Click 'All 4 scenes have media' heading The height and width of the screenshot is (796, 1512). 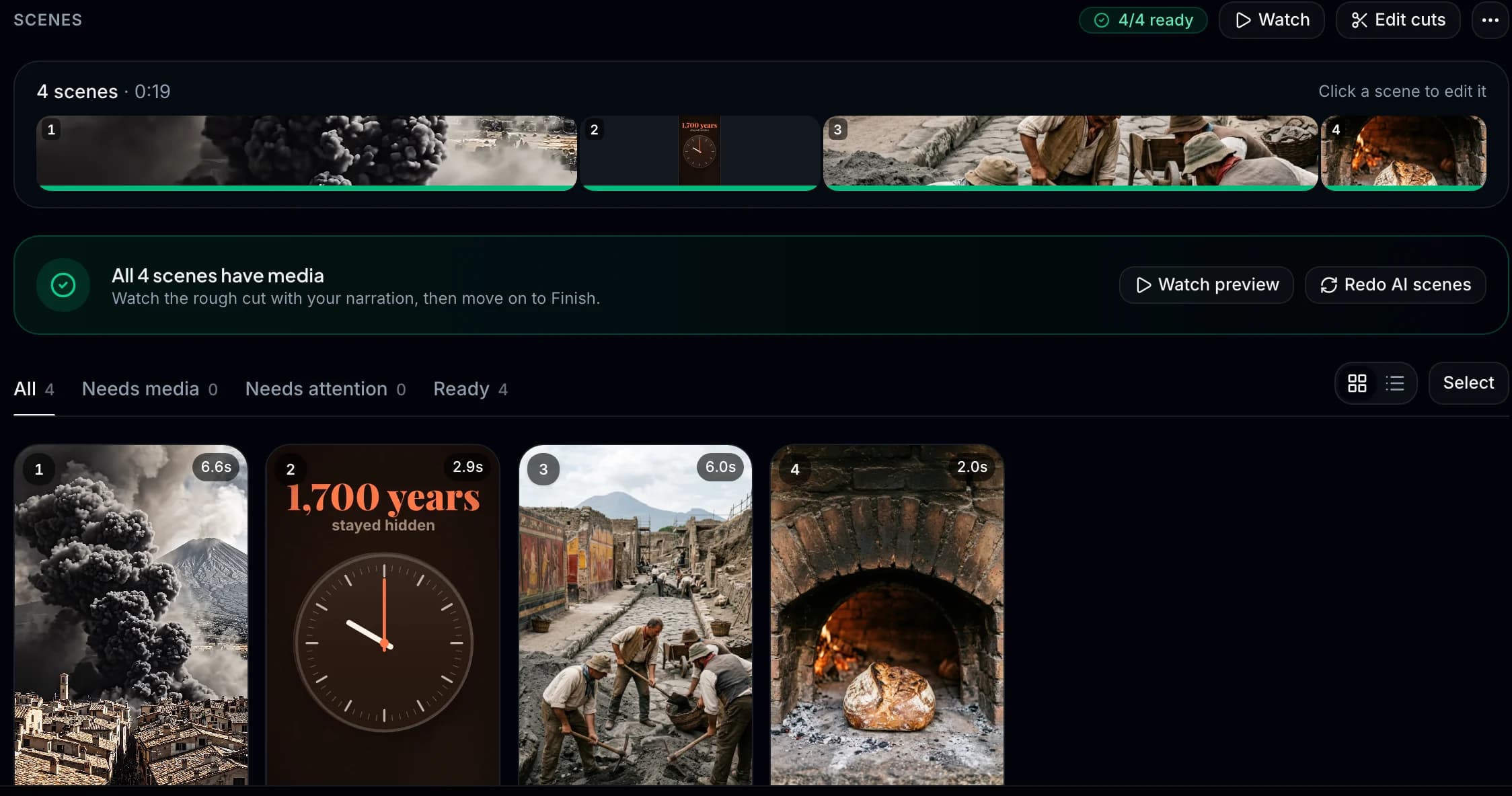(x=217, y=276)
